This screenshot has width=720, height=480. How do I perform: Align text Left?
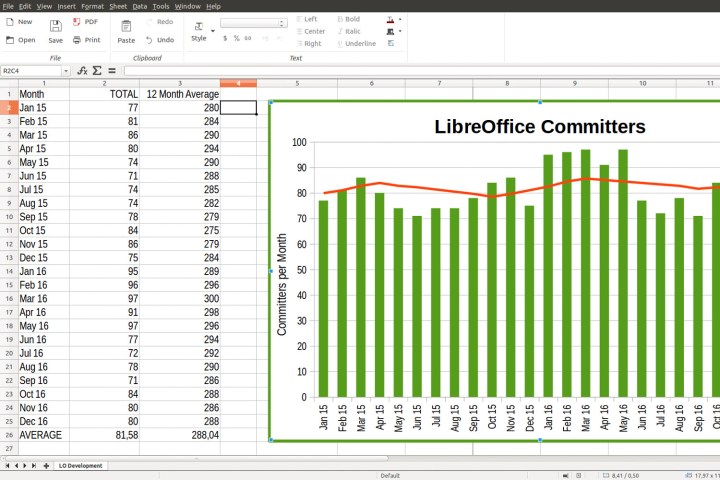[x=307, y=19]
